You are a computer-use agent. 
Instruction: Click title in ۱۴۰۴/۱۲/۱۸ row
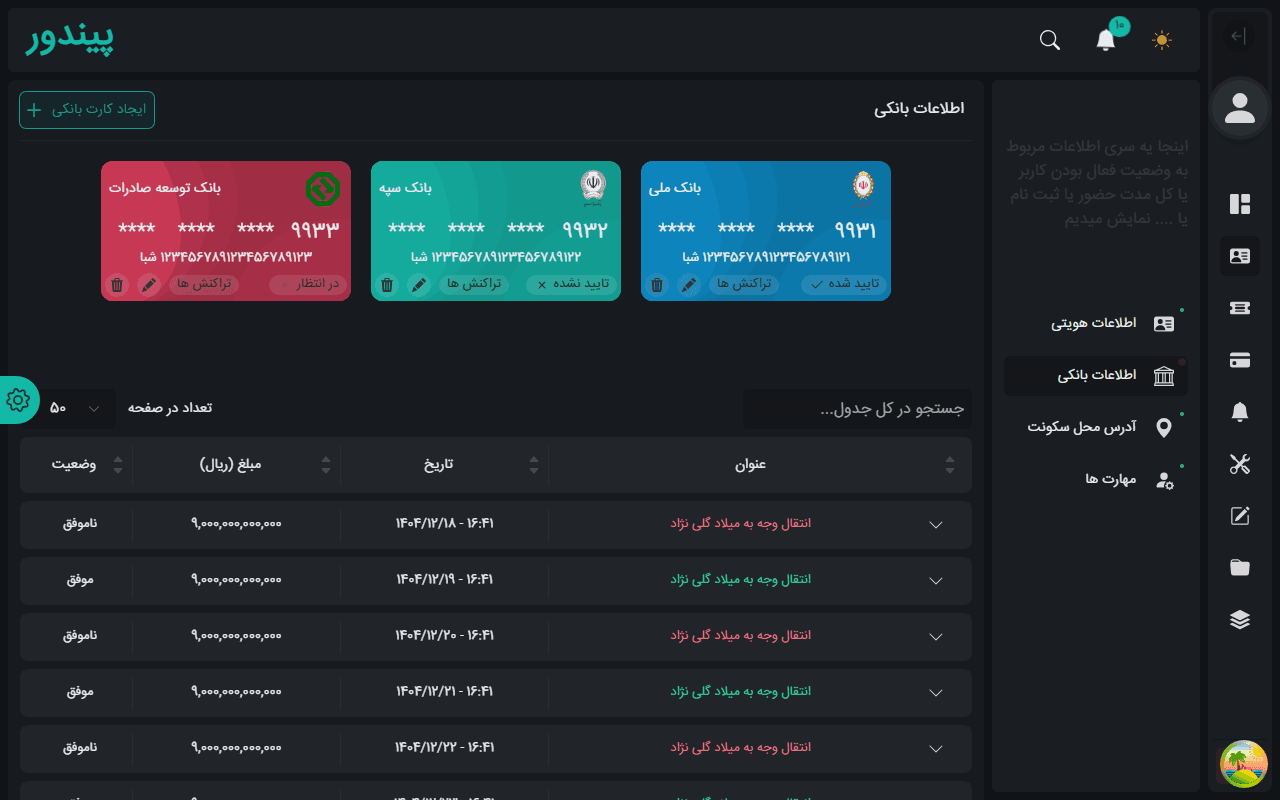pyautogui.click(x=741, y=524)
